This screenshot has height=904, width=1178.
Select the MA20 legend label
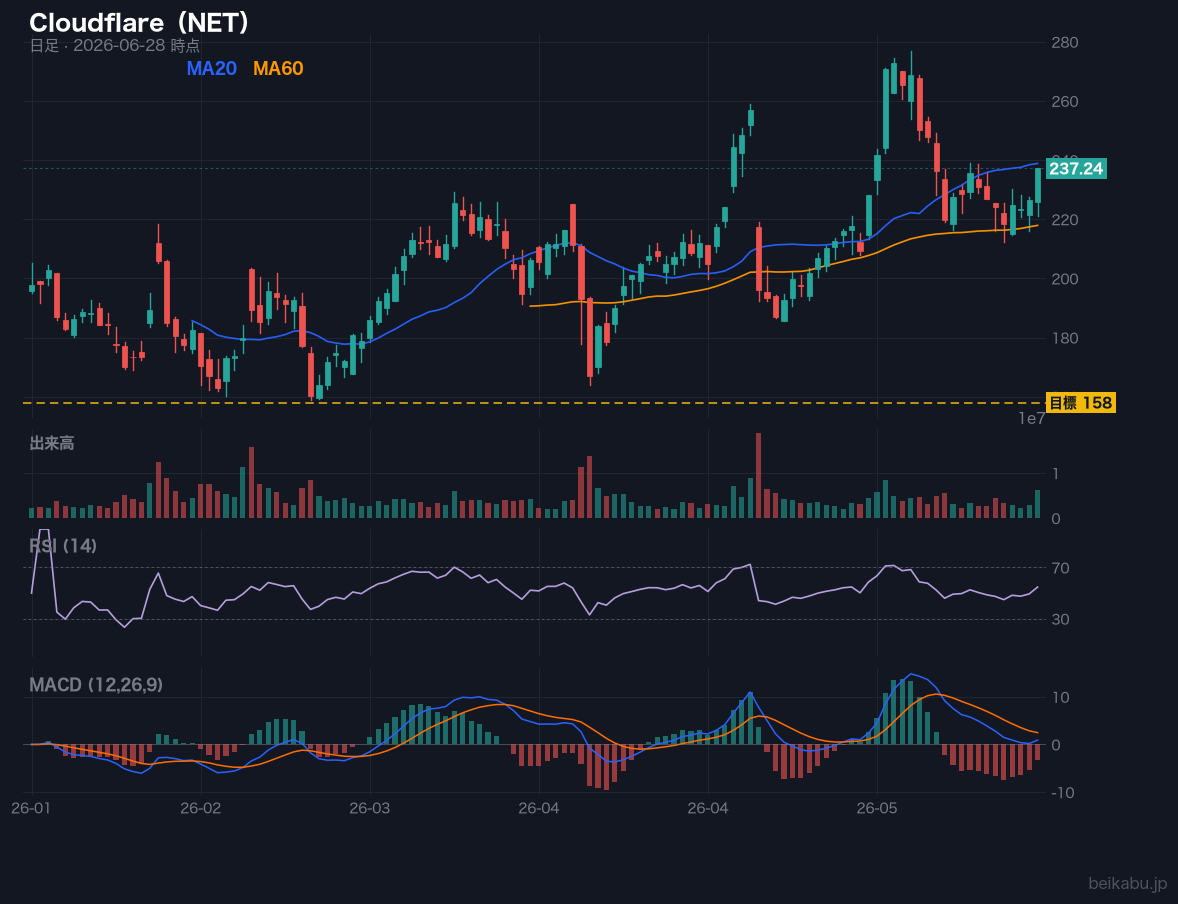coord(211,68)
